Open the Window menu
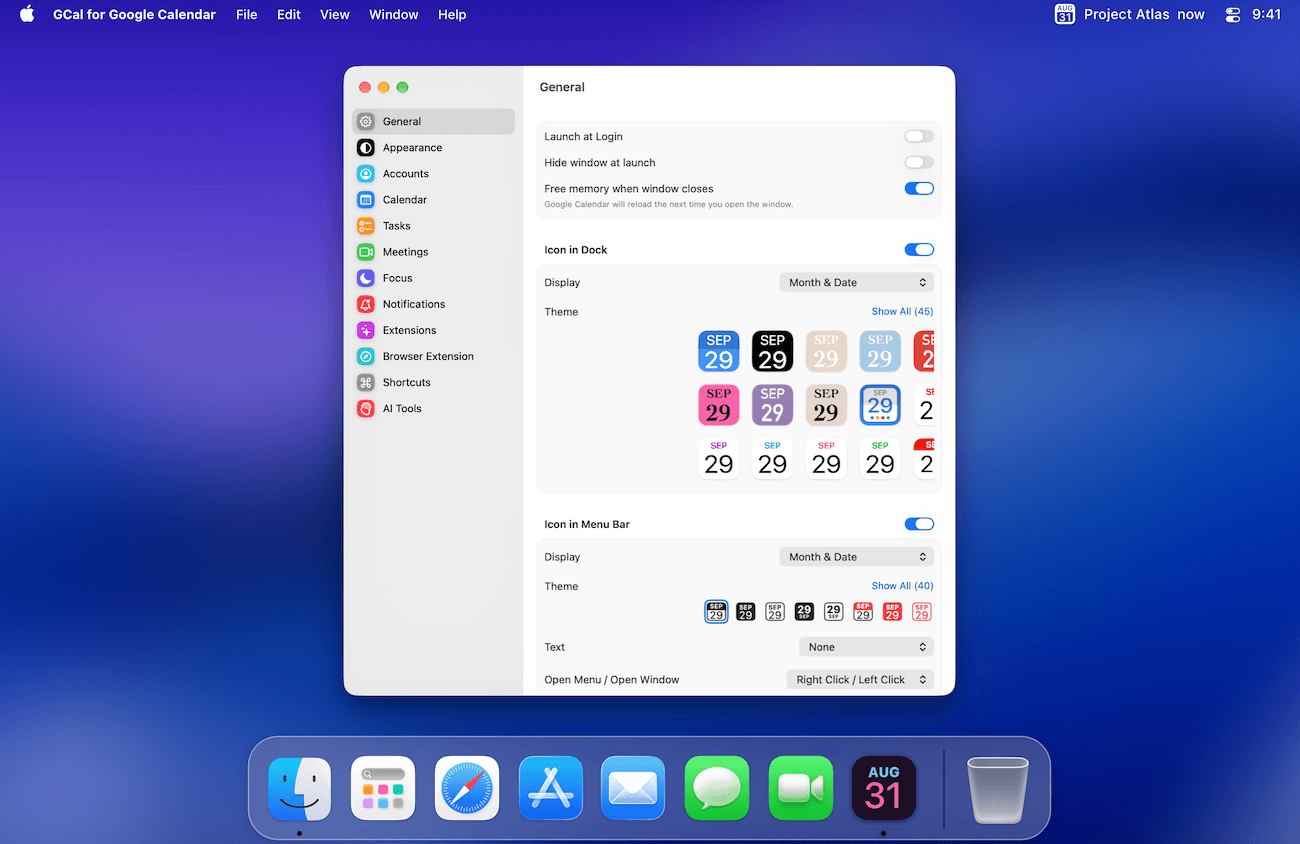This screenshot has width=1300, height=844. tap(394, 15)
